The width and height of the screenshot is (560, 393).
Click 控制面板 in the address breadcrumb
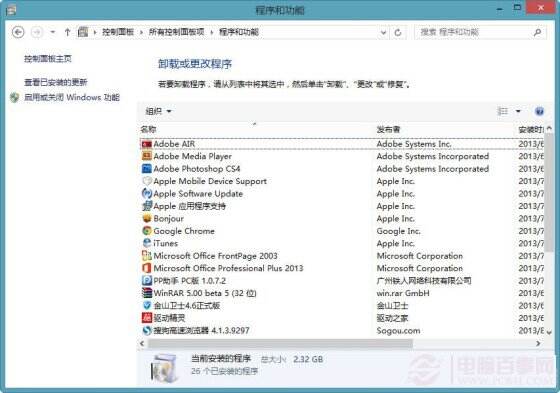click(118, 32)
